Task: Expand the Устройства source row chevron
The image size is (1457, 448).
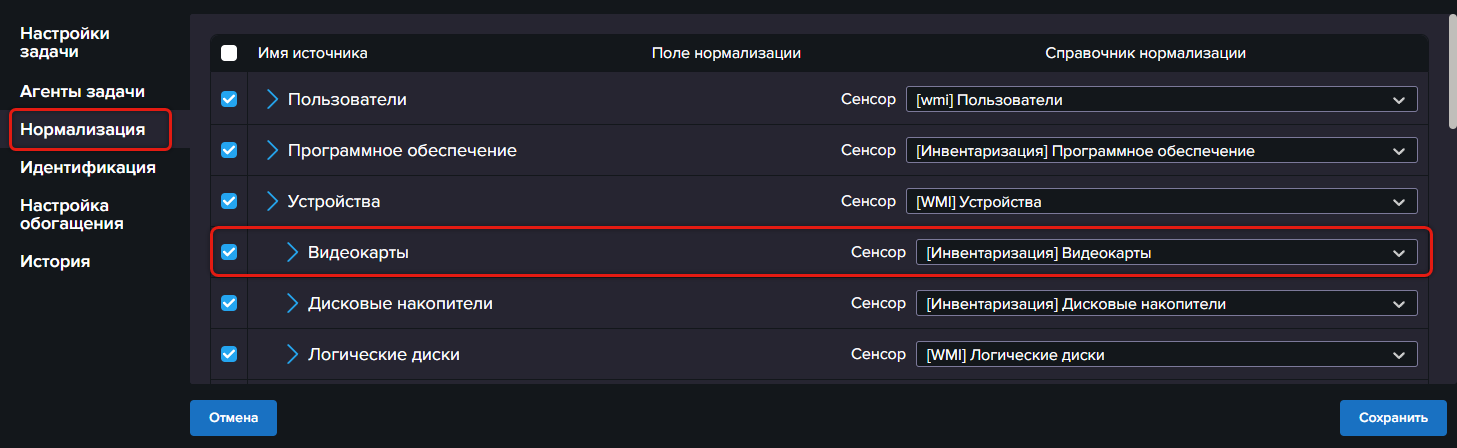Action: [x=272, y=201]
